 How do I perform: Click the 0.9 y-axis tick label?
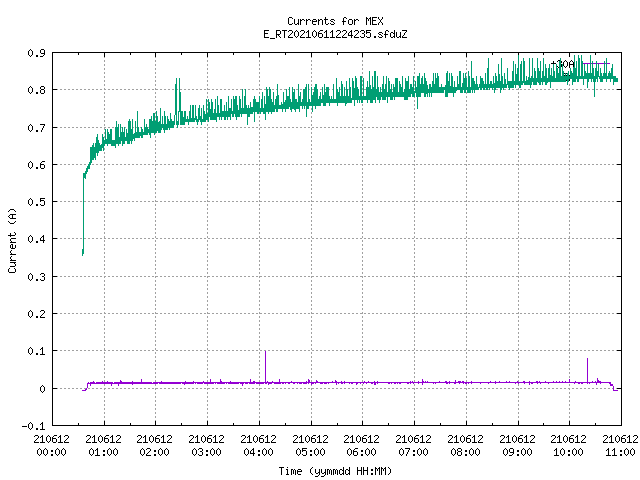pos(37,53)
